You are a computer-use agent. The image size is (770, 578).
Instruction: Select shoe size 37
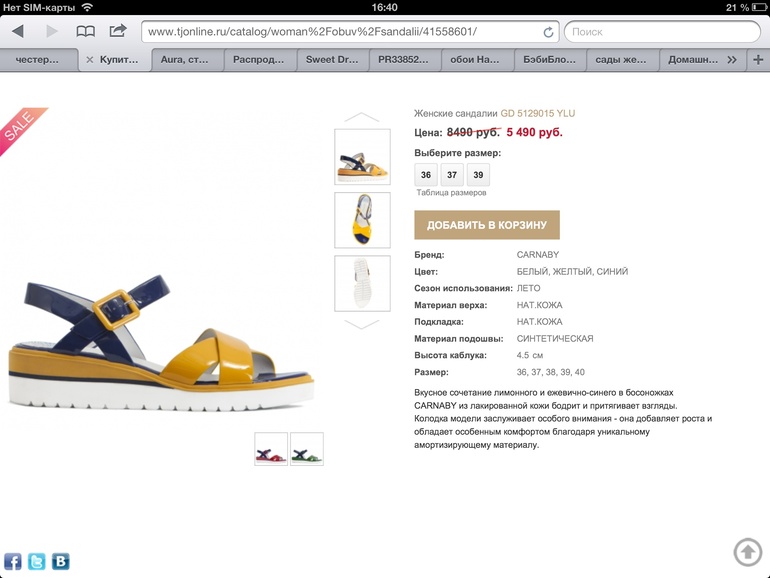pyautogui.click(x=452, y=175)
